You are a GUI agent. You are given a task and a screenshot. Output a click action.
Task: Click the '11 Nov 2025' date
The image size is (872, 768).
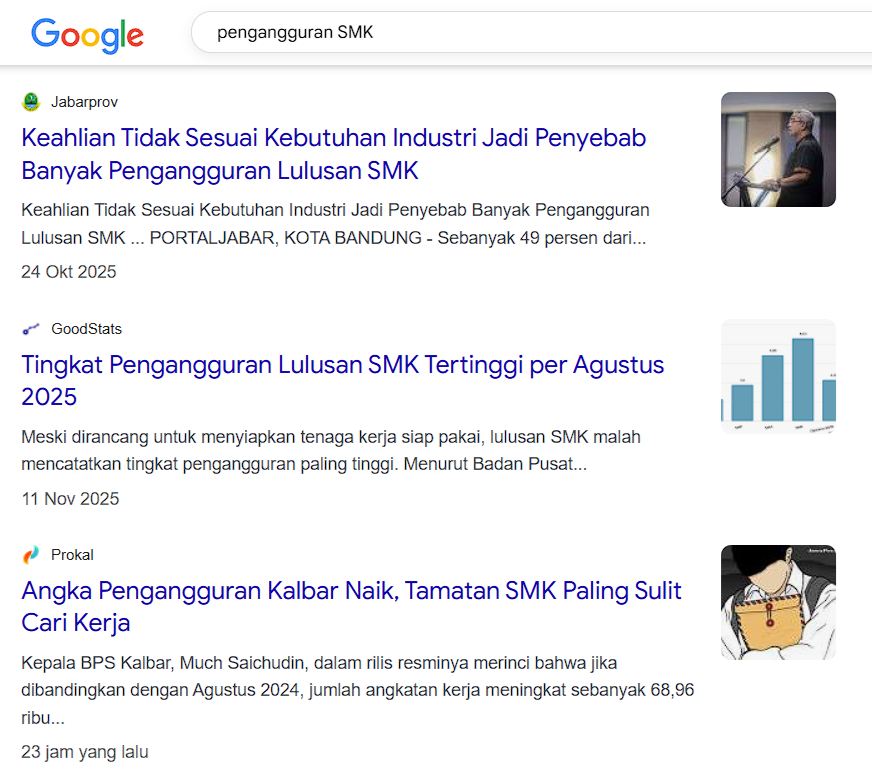[70, 499]
